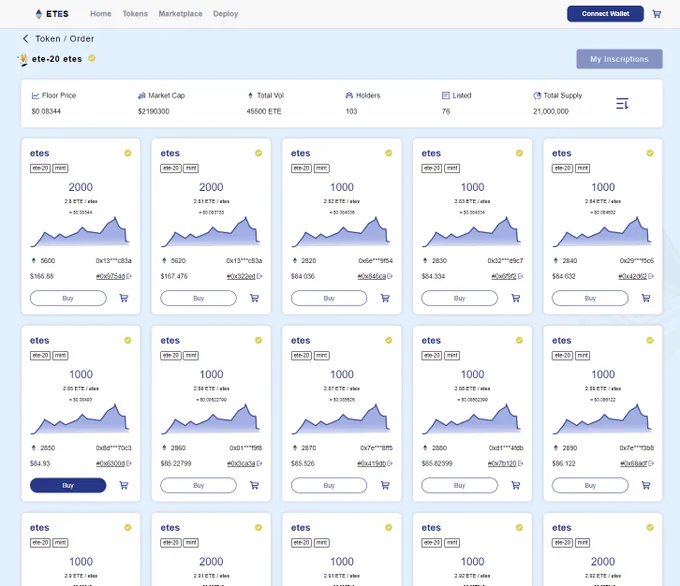Click verified badge on the $167.476 card

coord(258,153)
